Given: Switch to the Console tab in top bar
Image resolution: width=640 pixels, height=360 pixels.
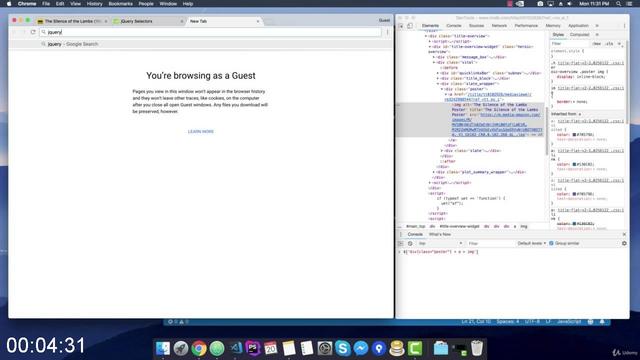Looking at the screenshot, I should (x=453, y=26).
